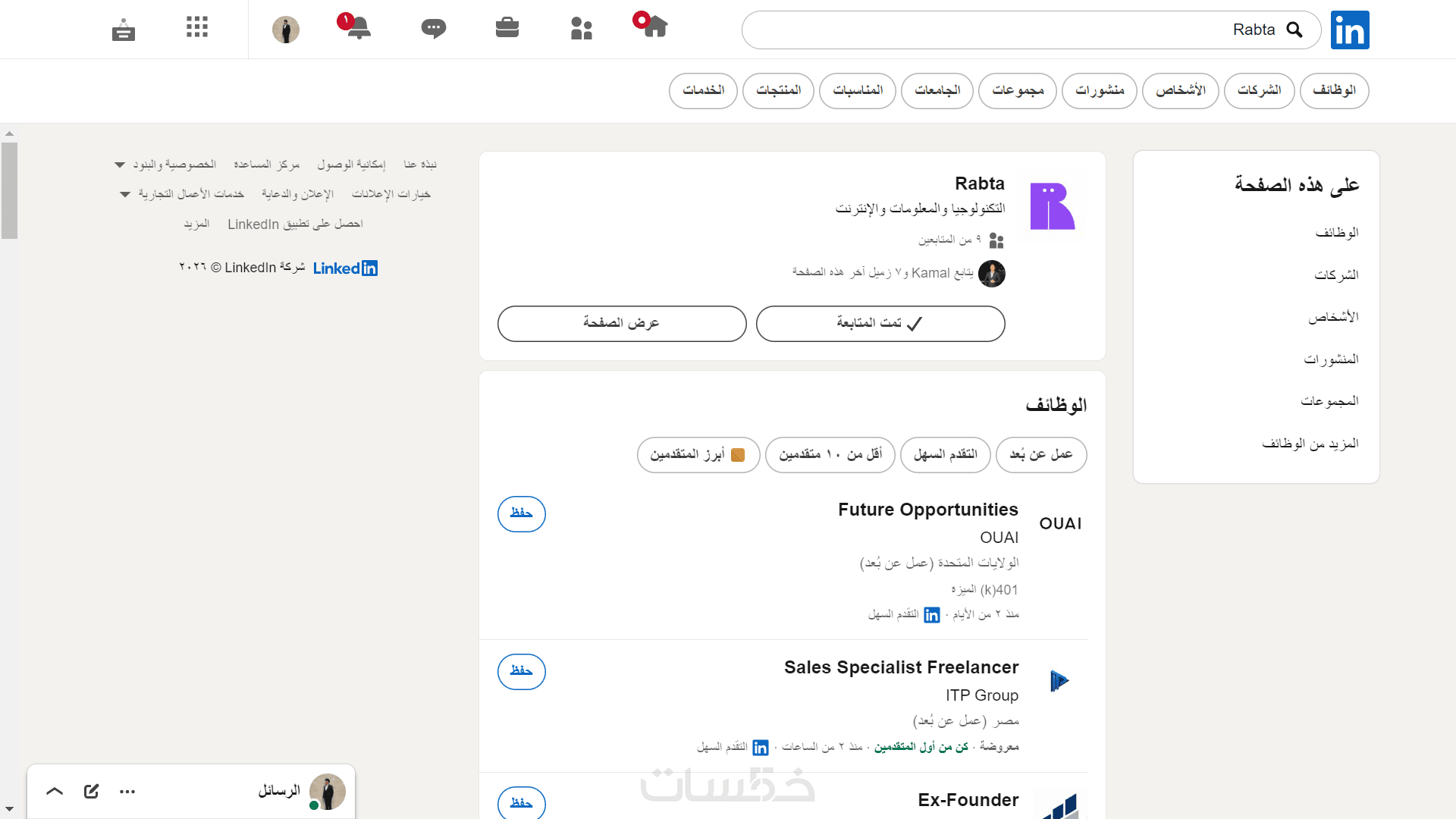Expand the Privacy and Terms footer dropdown
The image size is (1456, 819).
166,165
